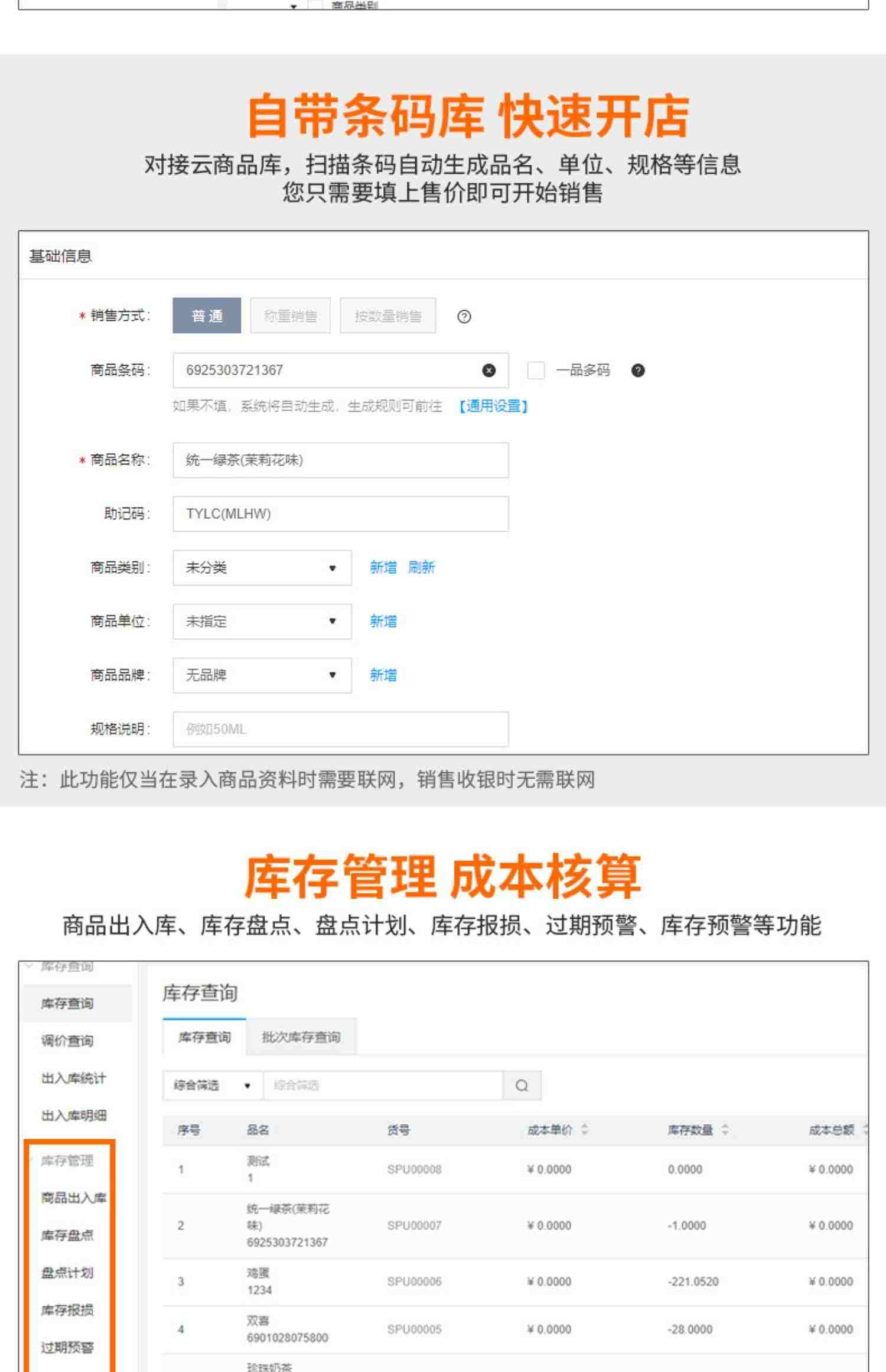Click the 规格说明 input field
The width and height of the screenshot is (886, 1372).
point(341,729)
